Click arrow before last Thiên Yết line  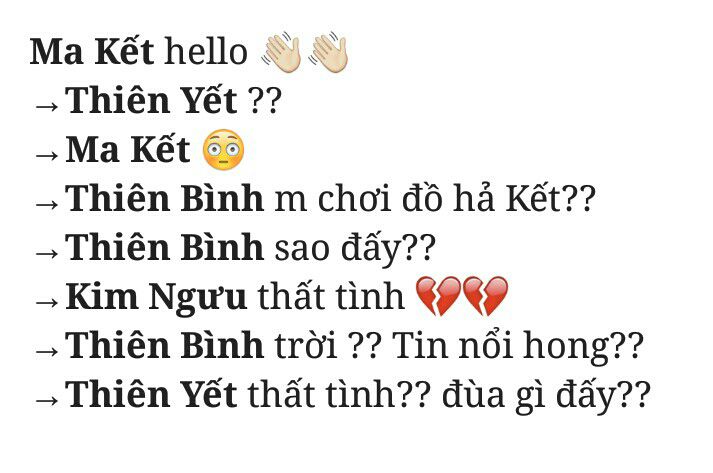pos(47,400)
